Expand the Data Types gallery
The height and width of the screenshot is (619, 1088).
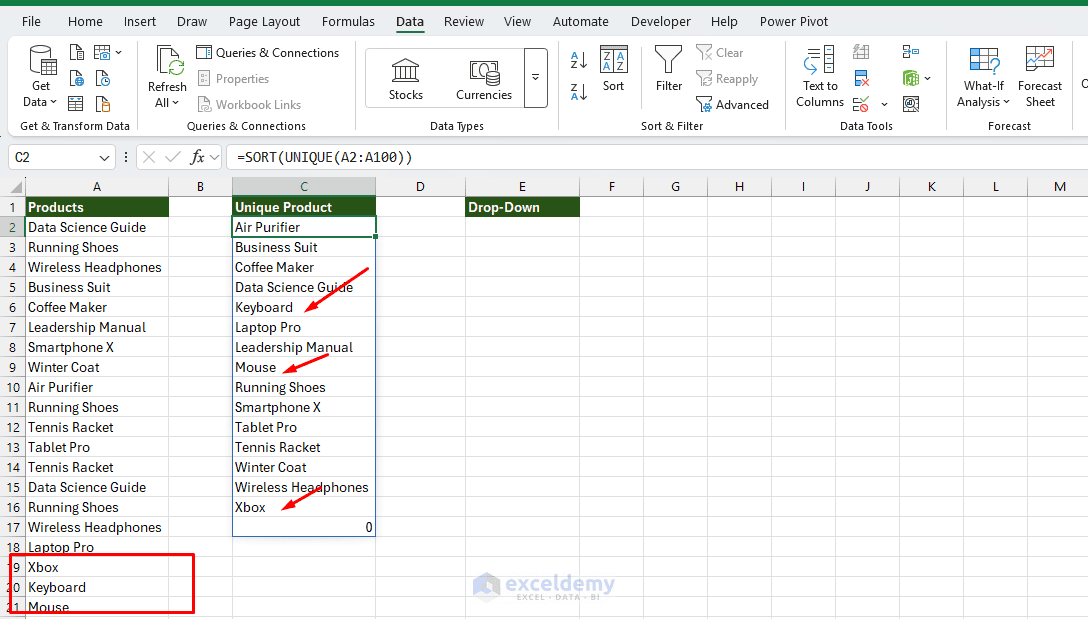pyautogui.click(x=536, y=78)
